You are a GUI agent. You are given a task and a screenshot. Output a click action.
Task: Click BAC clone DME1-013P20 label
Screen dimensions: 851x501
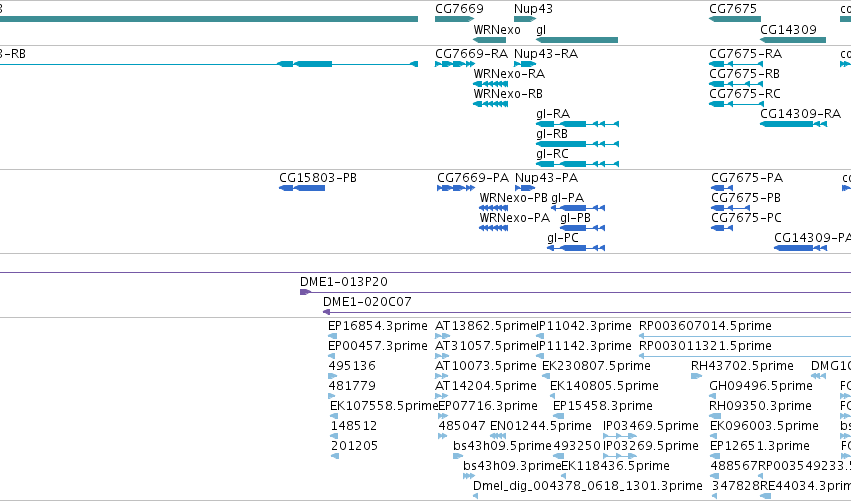pyautogui.click(x=344, y=282)
